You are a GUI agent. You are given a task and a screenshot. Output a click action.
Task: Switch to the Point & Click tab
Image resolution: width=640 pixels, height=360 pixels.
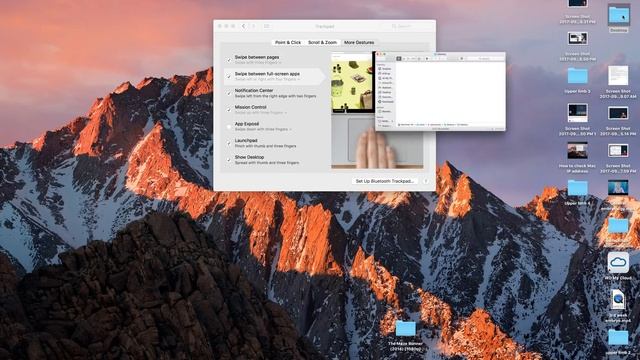pyautogui.click(x=288, y=42)
